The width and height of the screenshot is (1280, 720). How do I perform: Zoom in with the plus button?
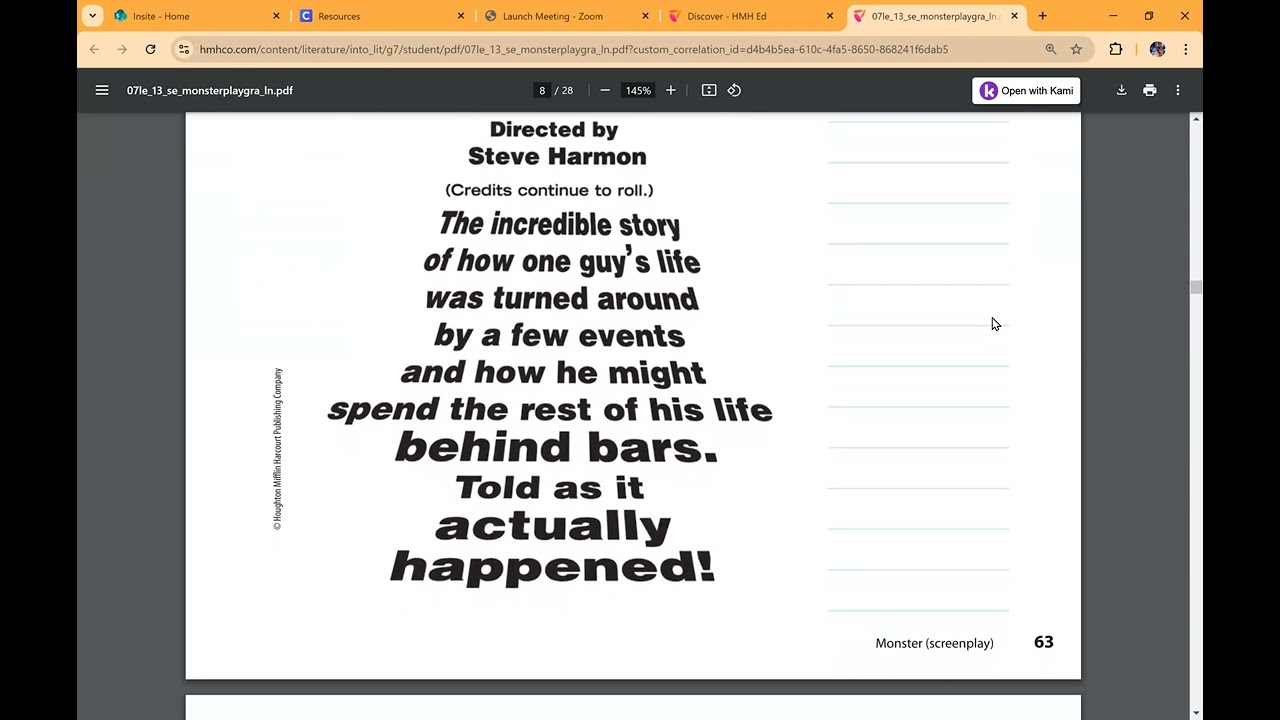[671, 90]
